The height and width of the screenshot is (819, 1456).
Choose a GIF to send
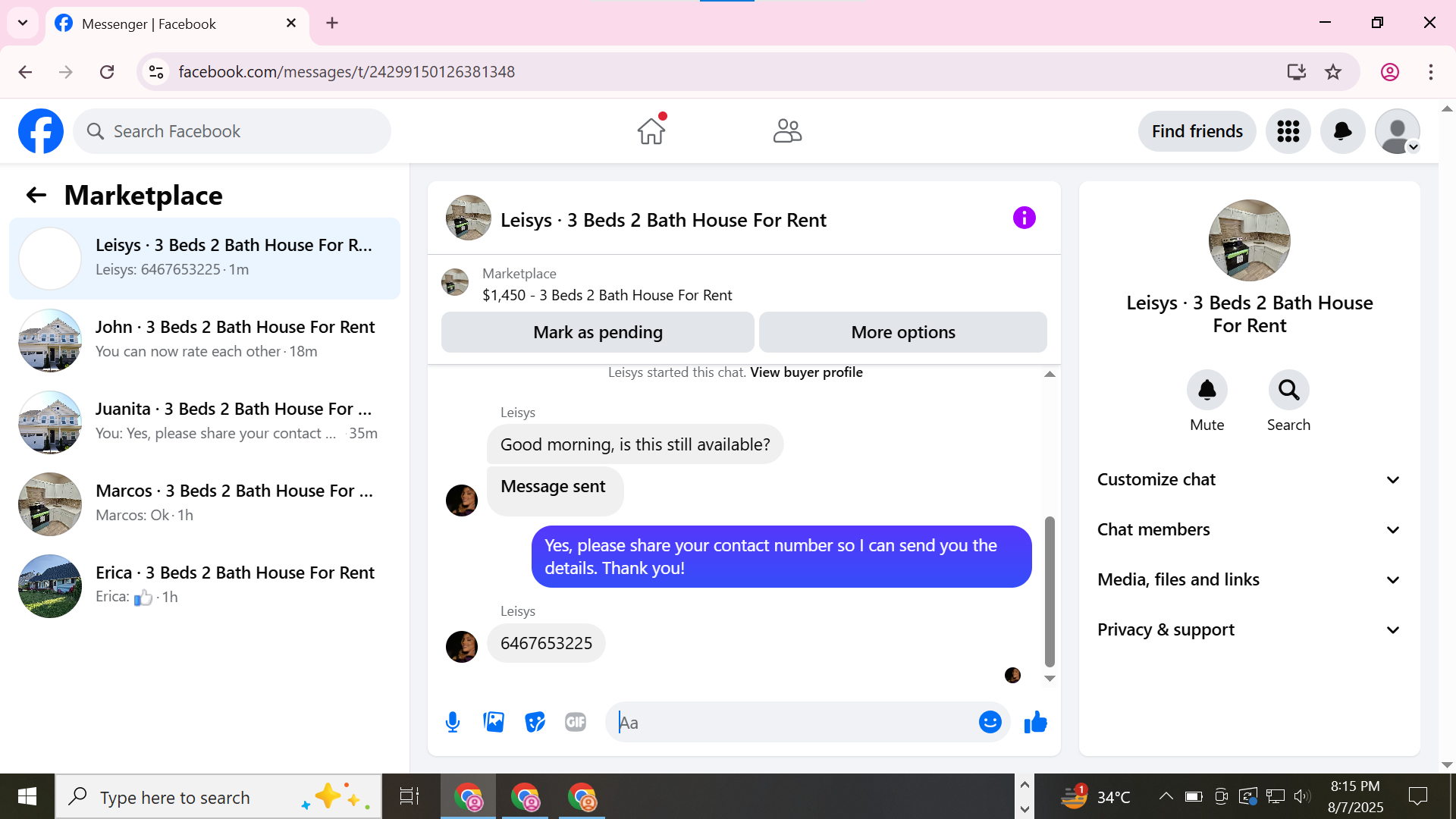[576, 723]
